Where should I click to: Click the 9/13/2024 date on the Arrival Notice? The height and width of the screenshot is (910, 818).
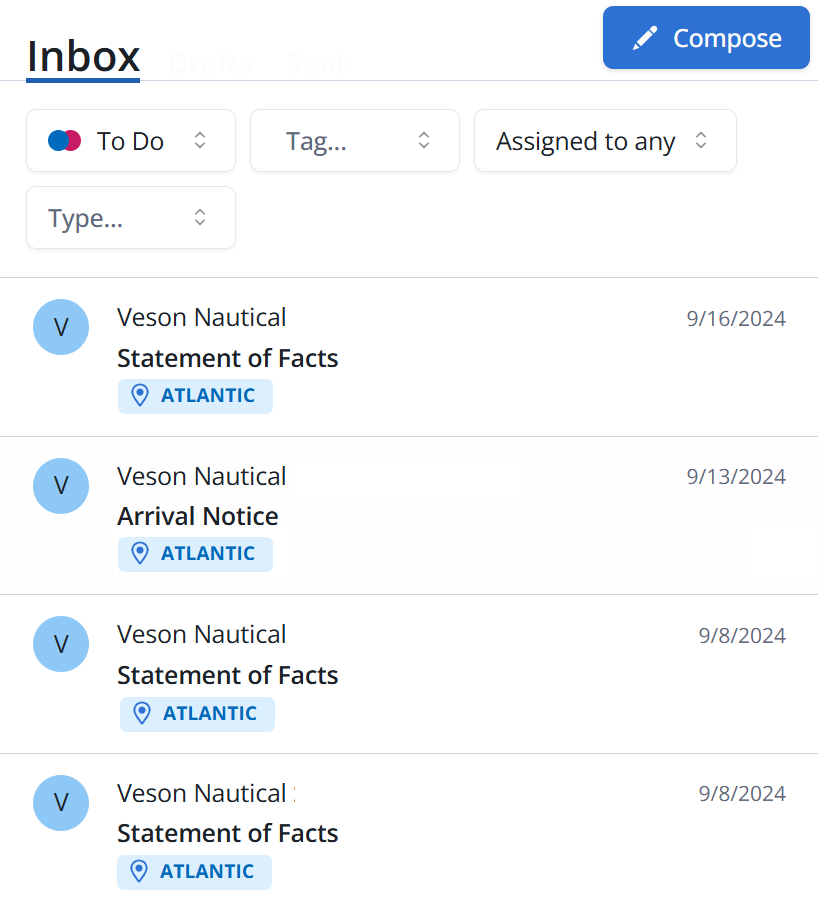click(x=736, y=477)
